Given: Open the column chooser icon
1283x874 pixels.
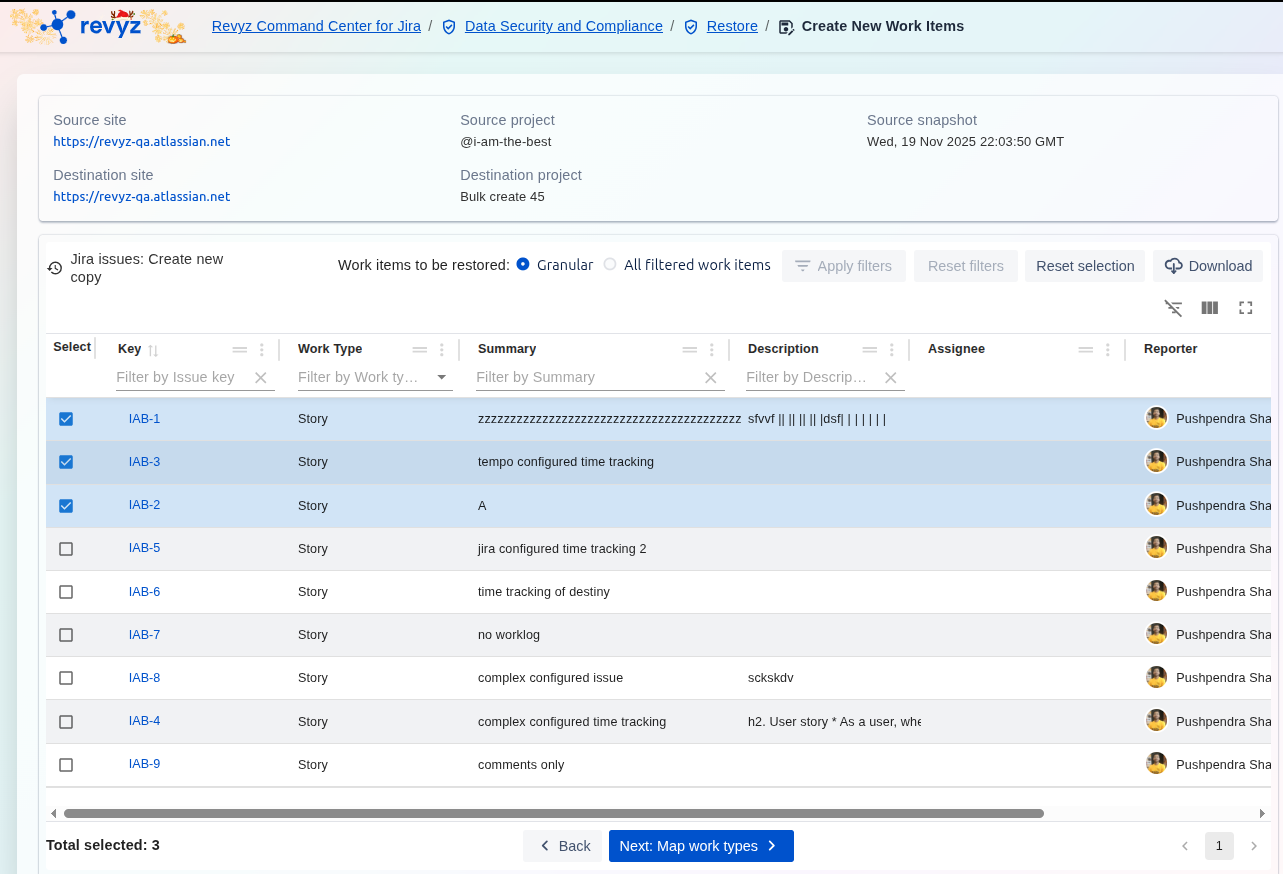Looking at the screenshot, I should (1209, 308).
